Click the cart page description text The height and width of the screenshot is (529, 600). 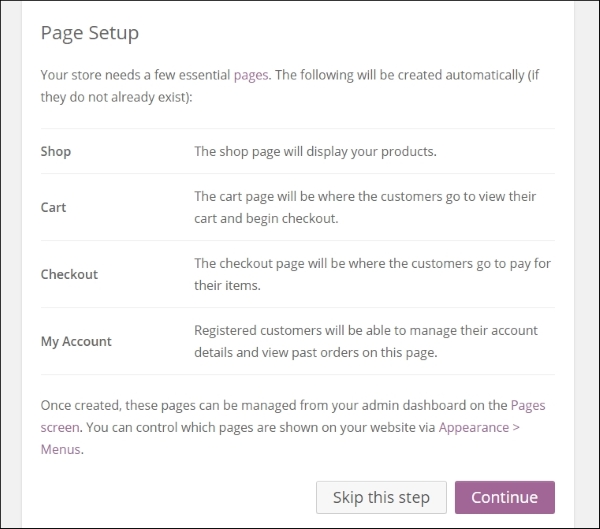[365, 207]
